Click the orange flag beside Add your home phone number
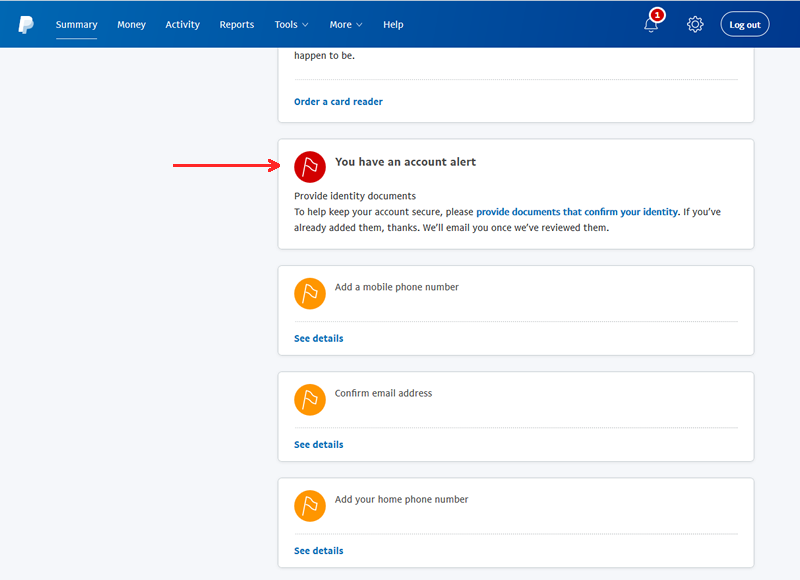This screenshot has width=800, height=580. click(310, 506)
